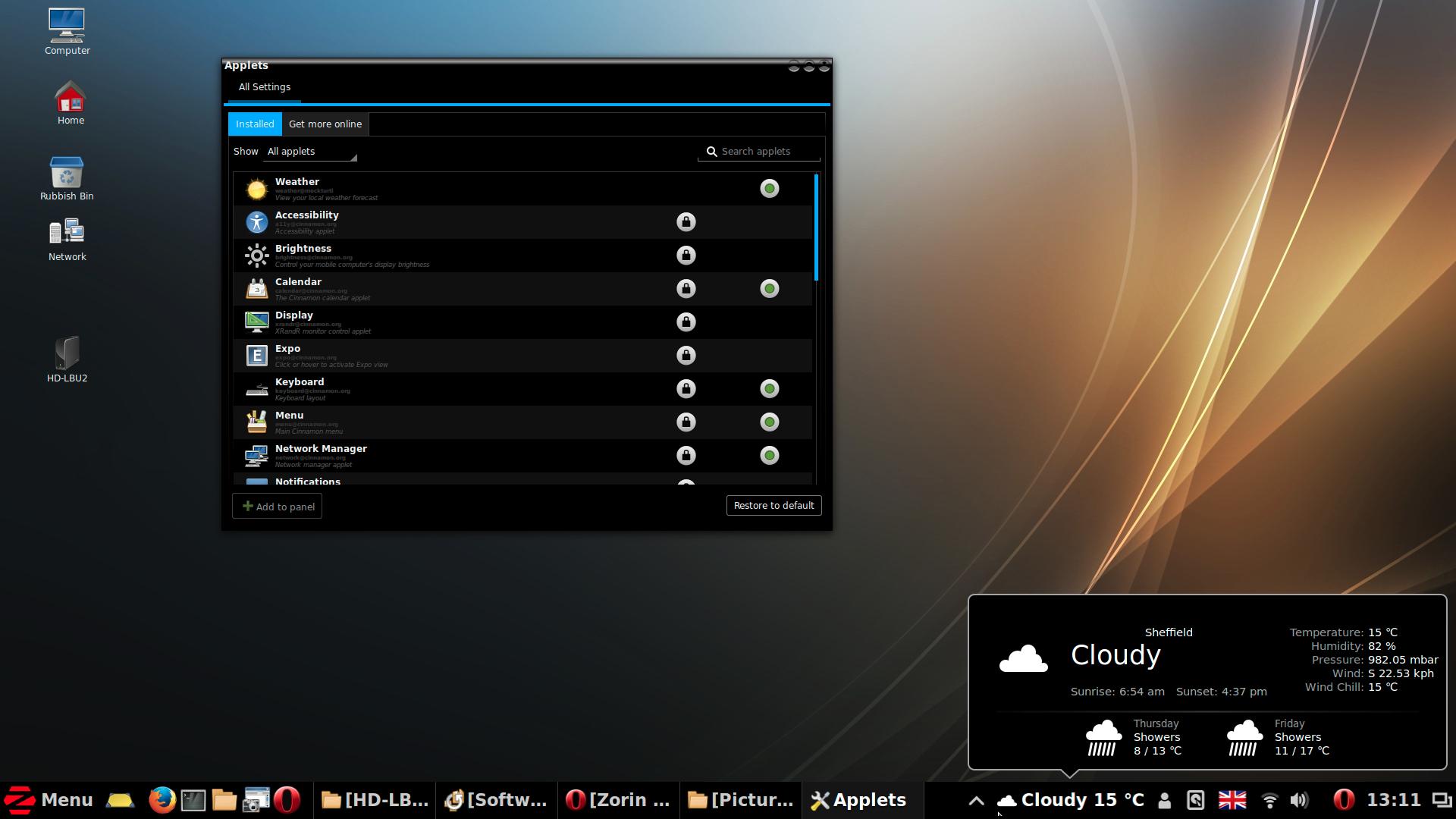Open the Show All applets dropdown
Viewport: 1456px width, 819px height.
click(x=310, y=152)
